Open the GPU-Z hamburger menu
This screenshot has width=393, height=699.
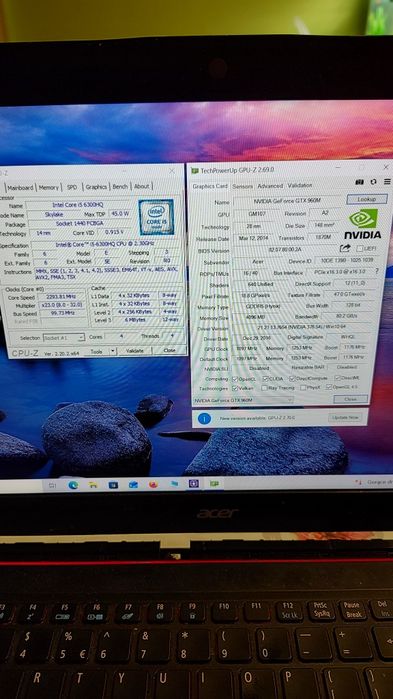387,182
